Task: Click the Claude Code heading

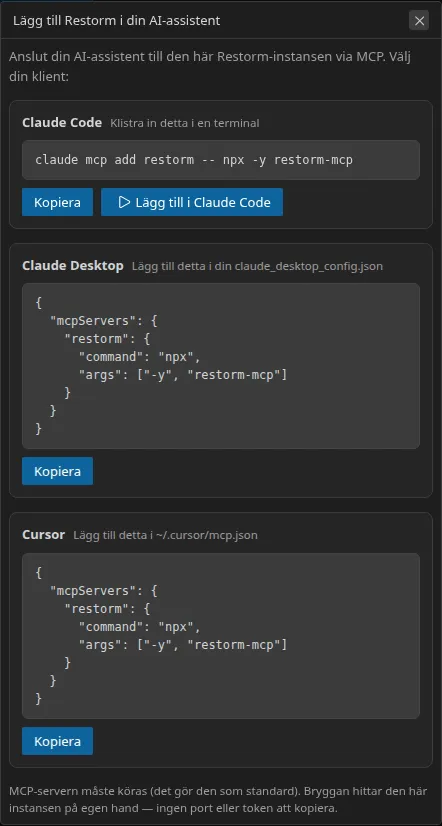Action: click(62, 123)
